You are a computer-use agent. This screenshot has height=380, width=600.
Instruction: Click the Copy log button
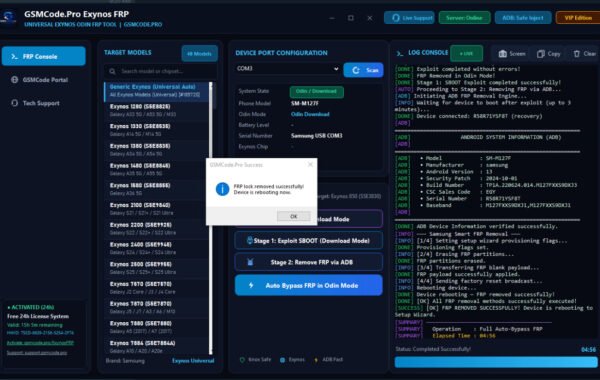tap(549, 54)
